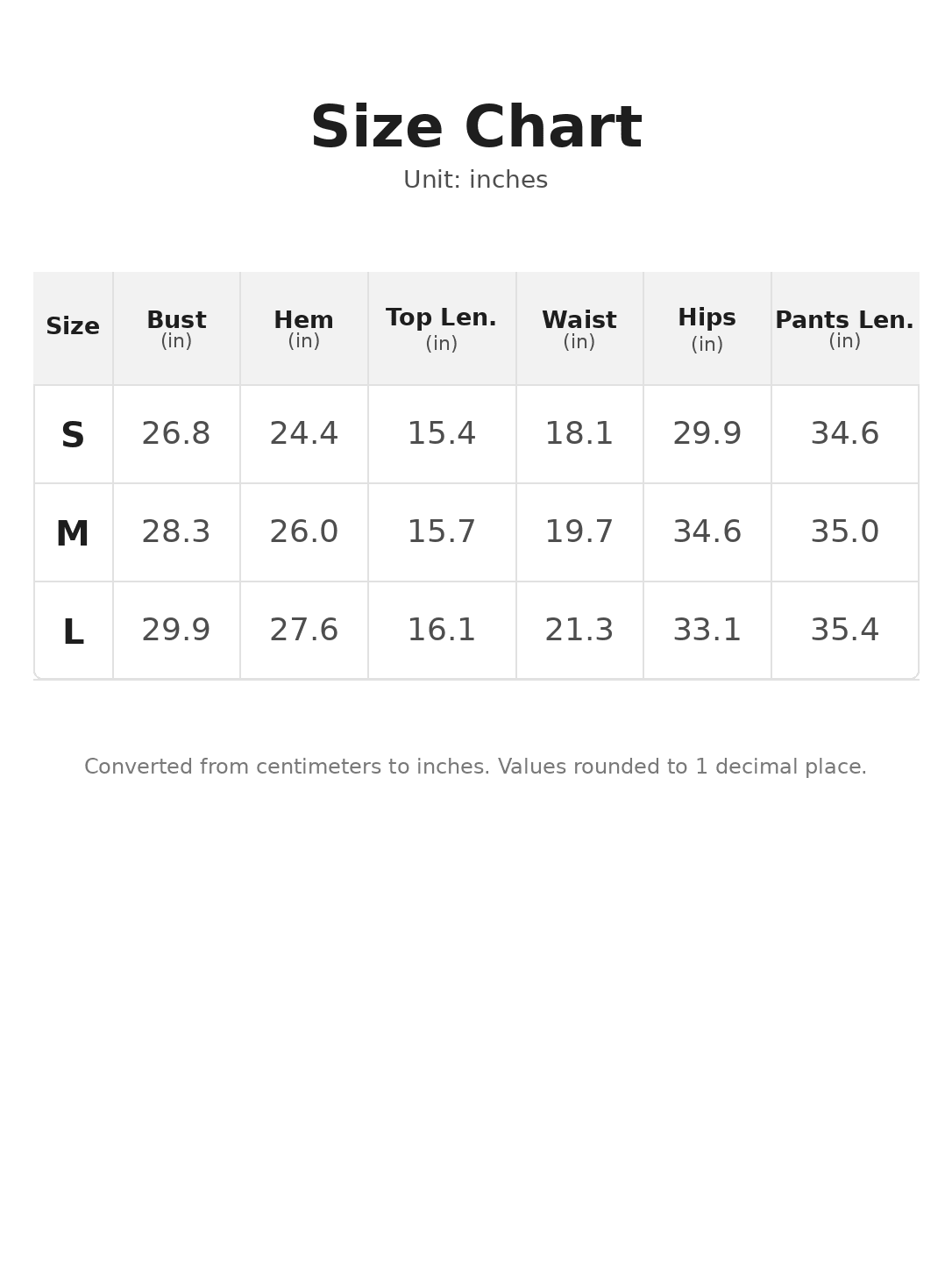Click the top length value 16.1
Screen dimensions: 952x1270
click(442, 631)
